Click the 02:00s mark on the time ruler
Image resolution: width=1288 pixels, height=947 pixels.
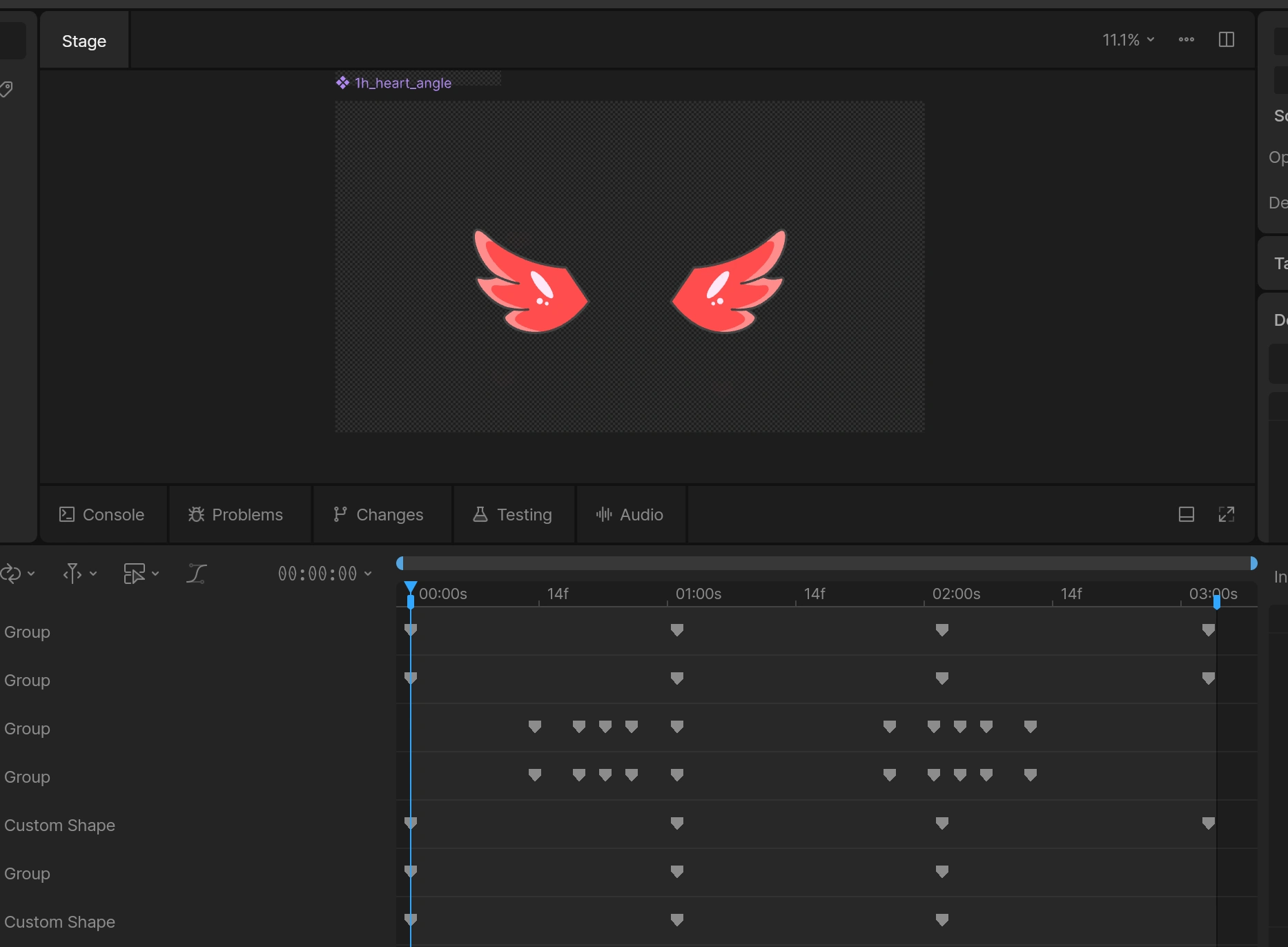[956, 594]
